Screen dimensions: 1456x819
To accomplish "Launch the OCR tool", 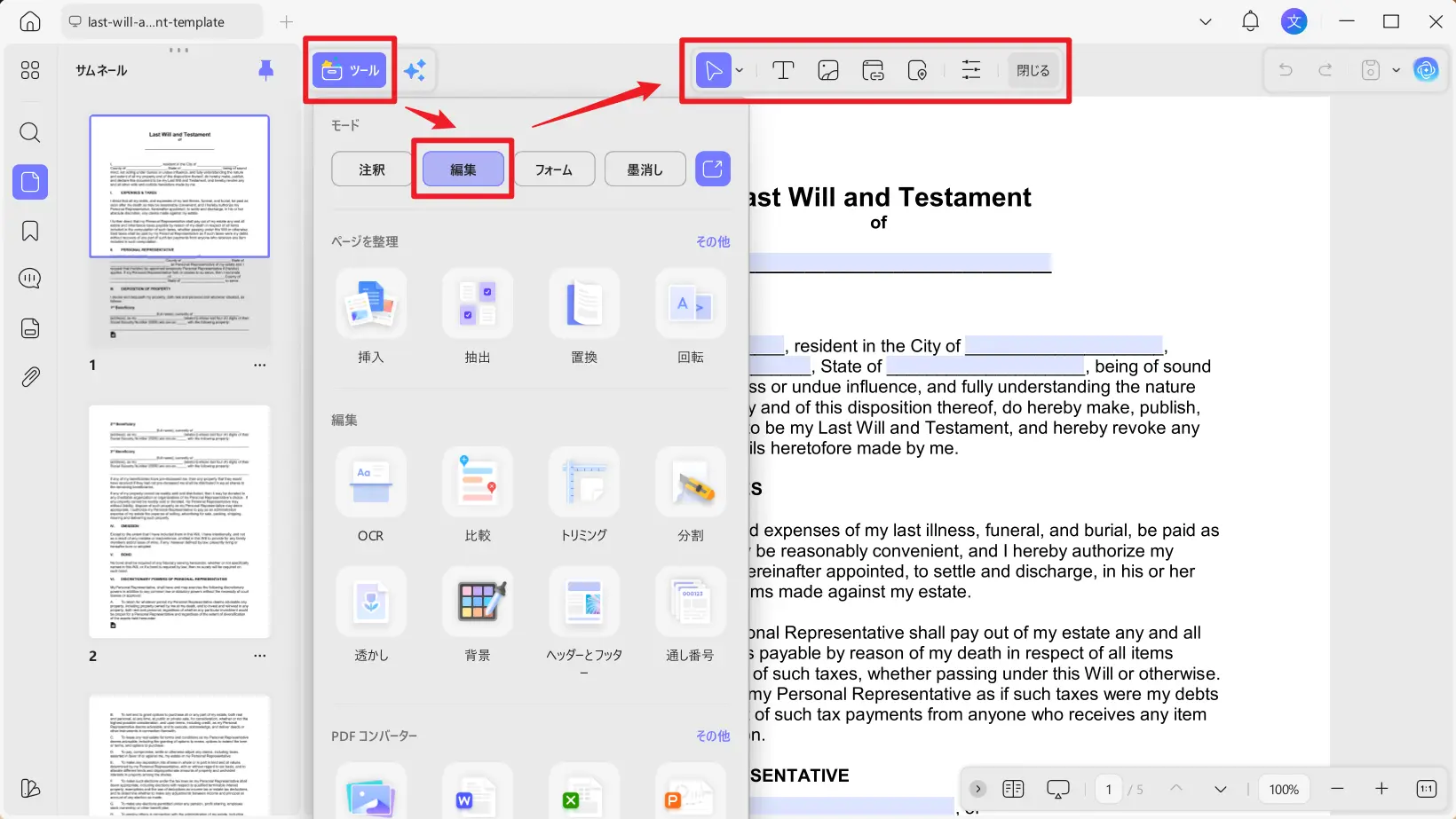I will coord(371,483).
